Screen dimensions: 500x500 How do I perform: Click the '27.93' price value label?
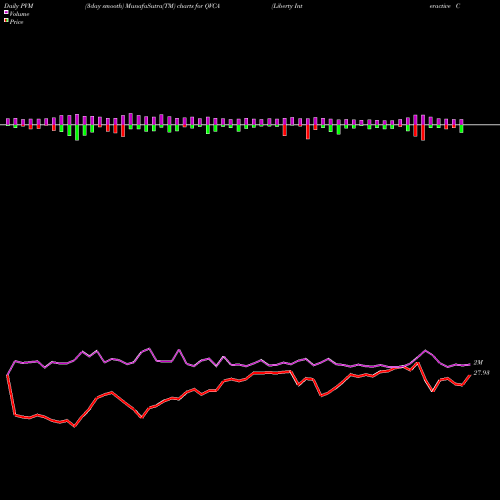[x=481, y=373]
